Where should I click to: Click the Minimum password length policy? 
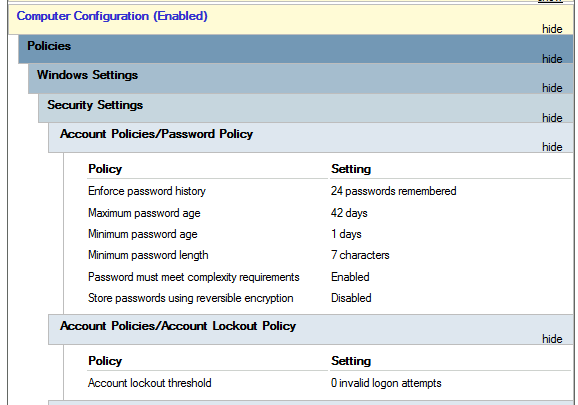[x=148, y=255]
